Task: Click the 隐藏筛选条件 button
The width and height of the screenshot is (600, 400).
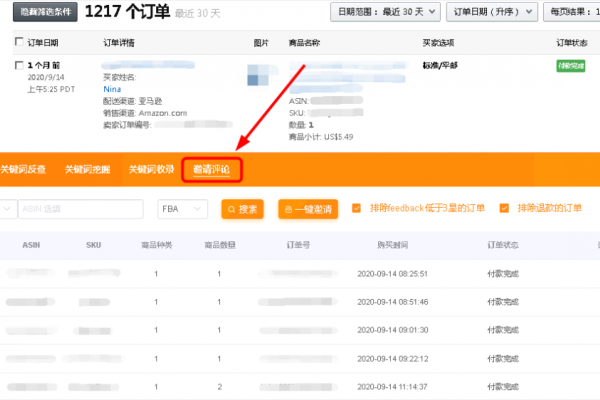Action: point(45,12)
